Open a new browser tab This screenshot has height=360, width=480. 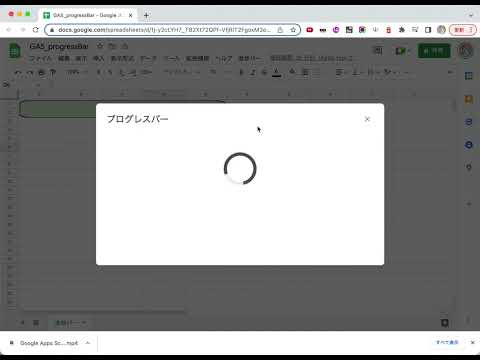pyautogui.click(x=146, y=15)
